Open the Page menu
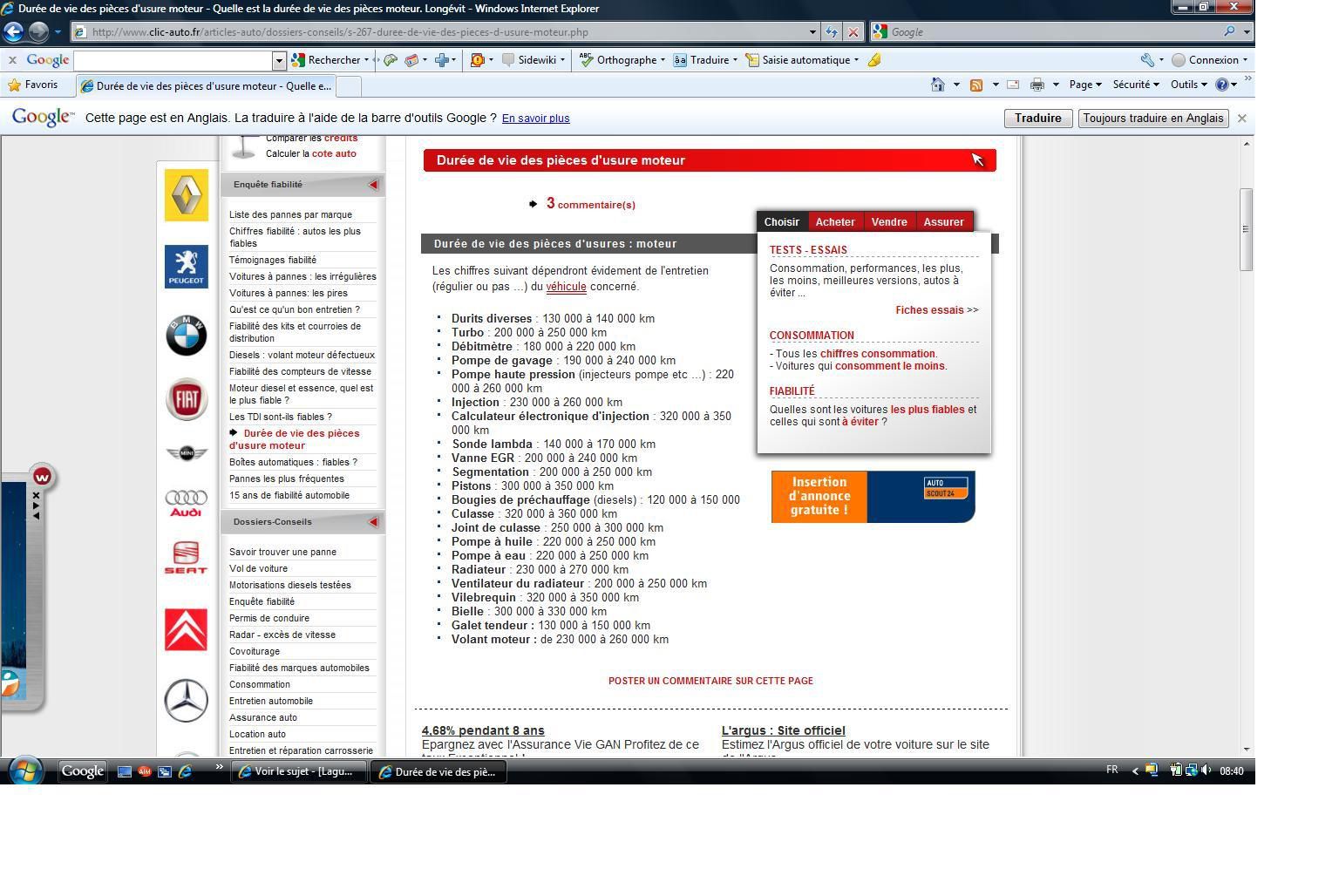Viewport: 1339px width, 896px height. click(x=1085, y=85)
